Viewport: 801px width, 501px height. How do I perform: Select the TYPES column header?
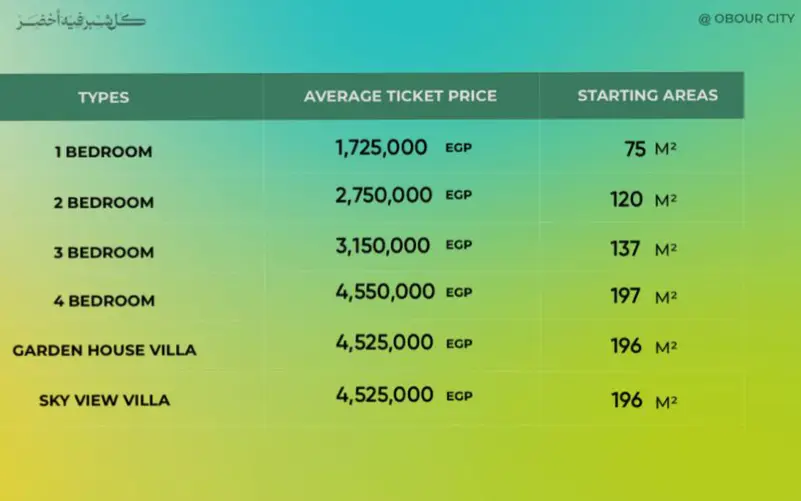(104, 97)
